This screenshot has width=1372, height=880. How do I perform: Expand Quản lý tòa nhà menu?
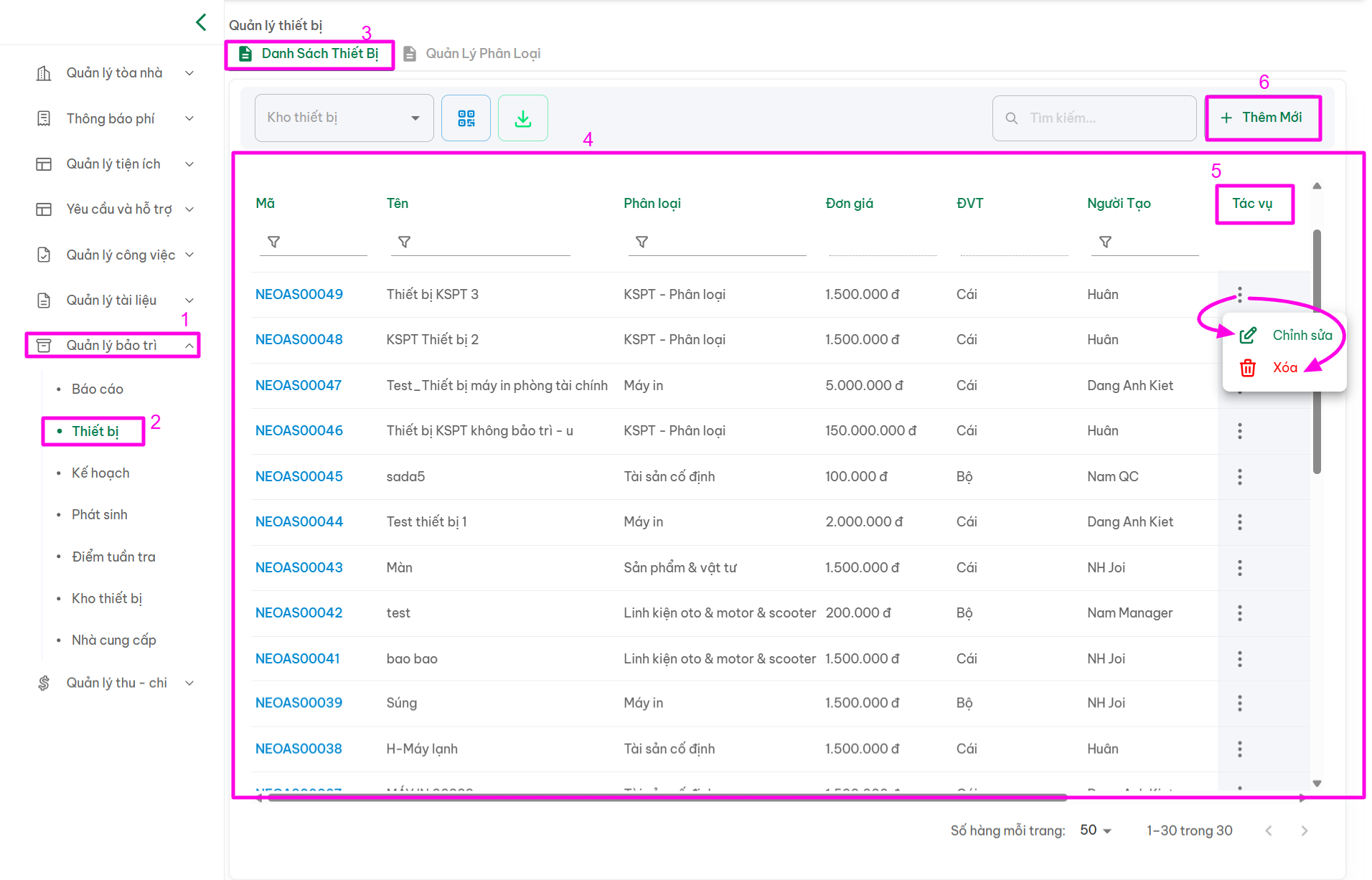point(115,73)
